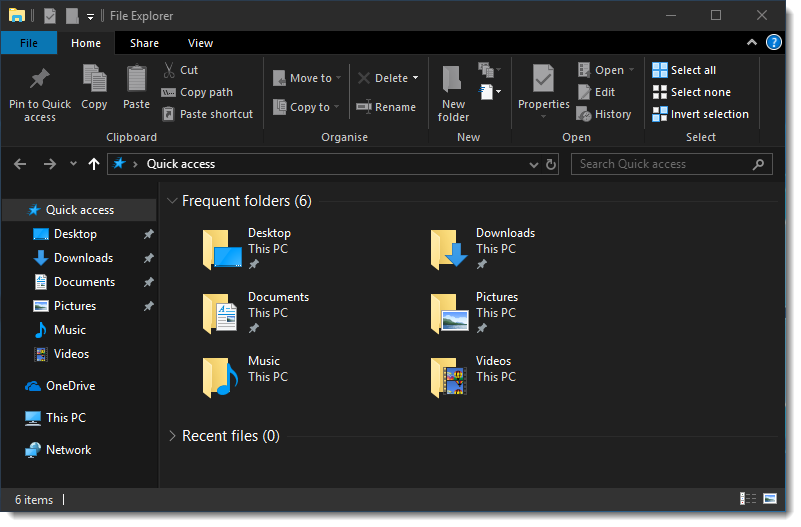
Task: Open the Documents folder in Frequent folders
Action: (255, 313)
